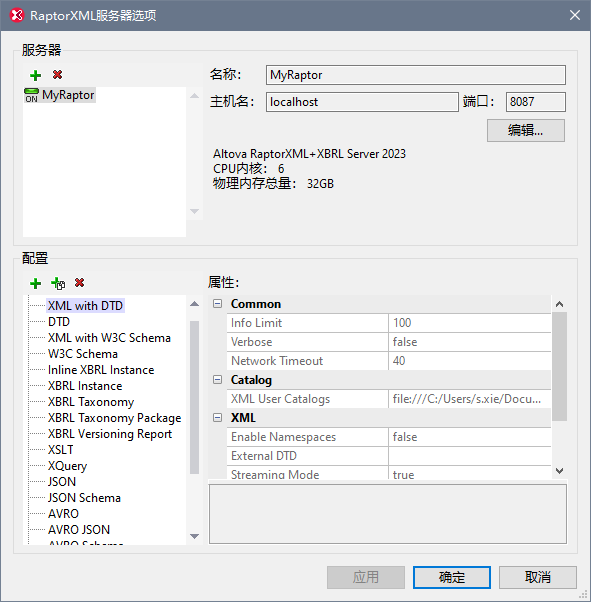591x602 pixels.
Task: Click Verbose value false
Action: pos(470,342)
